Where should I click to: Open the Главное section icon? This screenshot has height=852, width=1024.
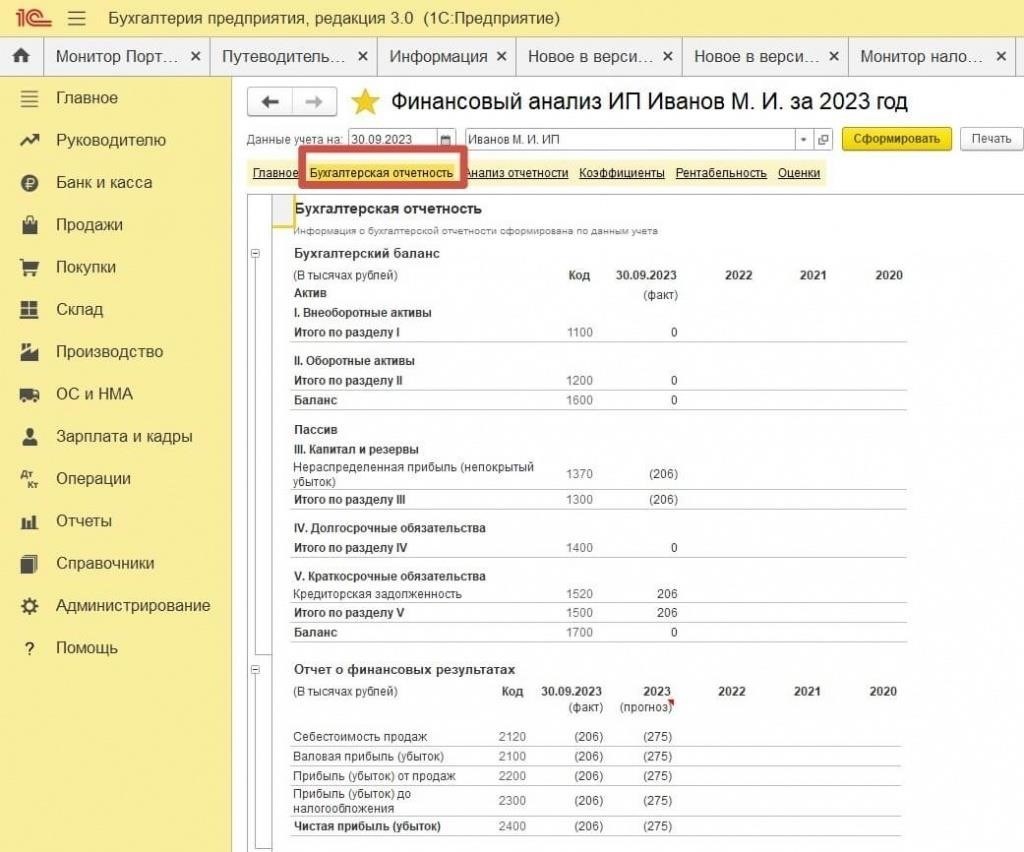(x=29, y=99)
